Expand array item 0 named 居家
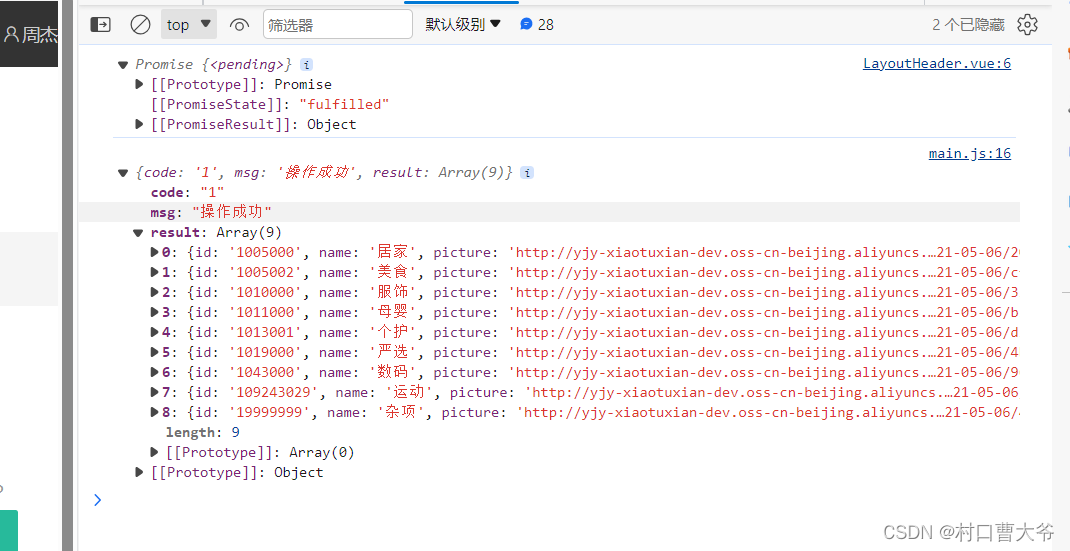The width and height of the screenshot is (1070, 551). tap(156, 253)
